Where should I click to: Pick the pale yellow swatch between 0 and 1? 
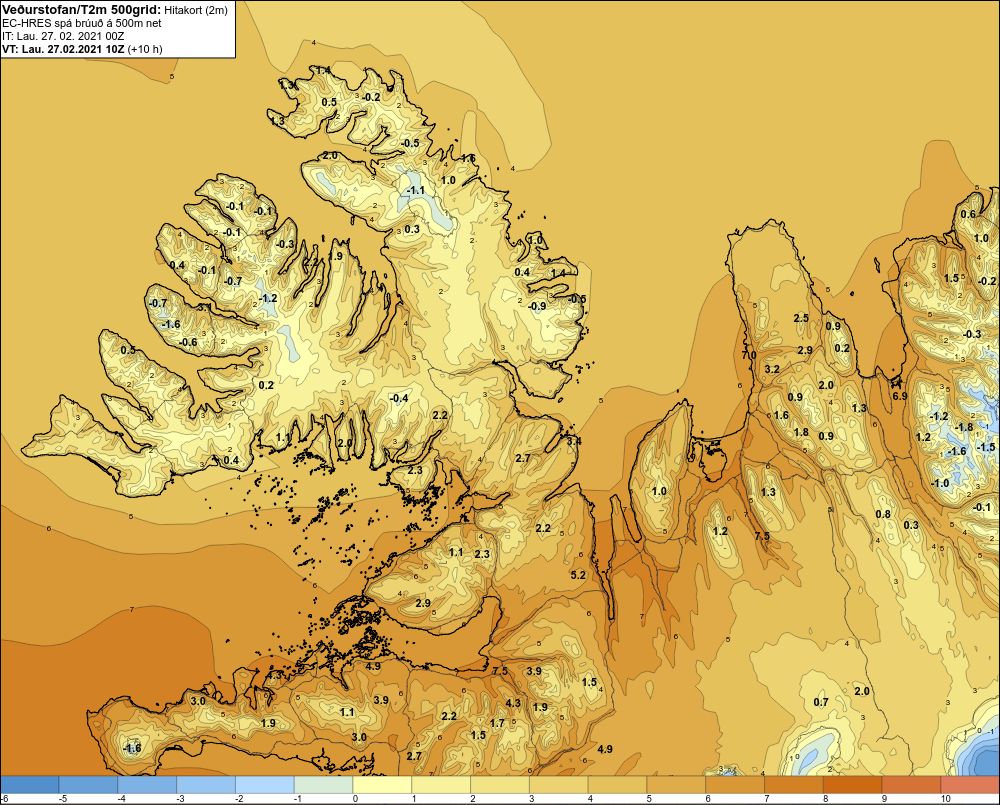tap(383, 784)
